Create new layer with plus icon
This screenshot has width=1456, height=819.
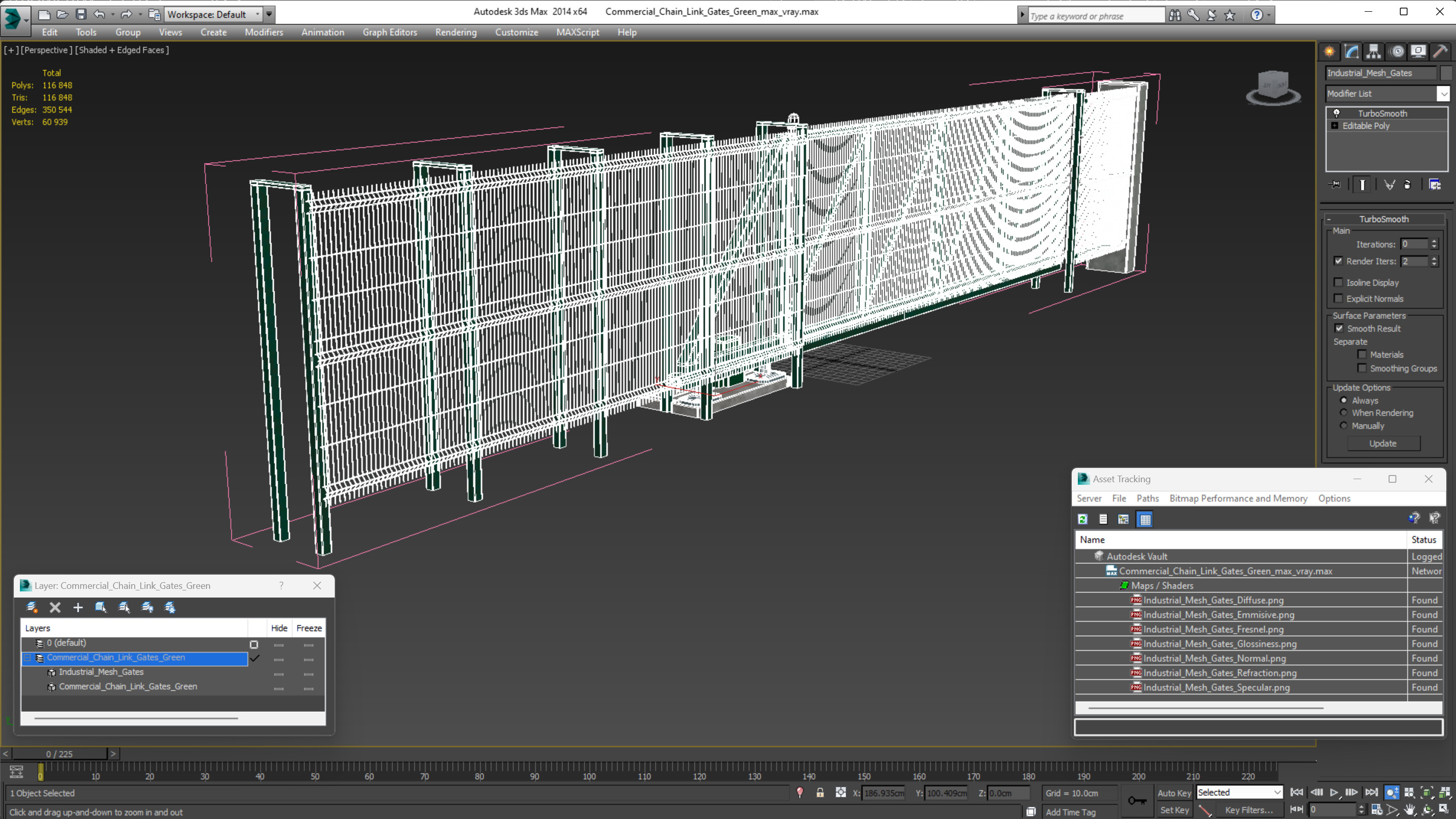(78, 608)
